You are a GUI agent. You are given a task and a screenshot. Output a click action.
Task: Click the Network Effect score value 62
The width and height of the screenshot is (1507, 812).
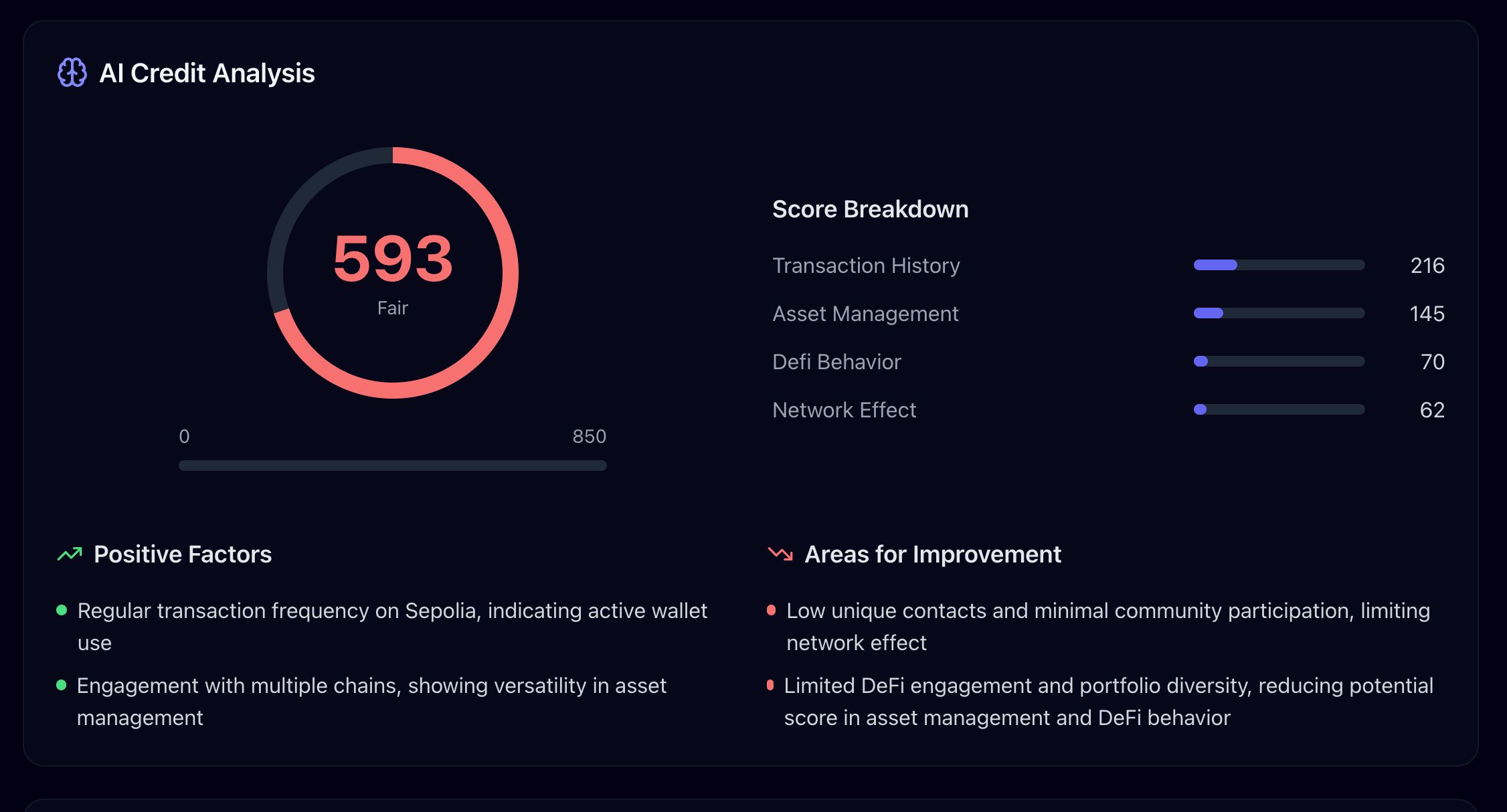(1432, 409)
